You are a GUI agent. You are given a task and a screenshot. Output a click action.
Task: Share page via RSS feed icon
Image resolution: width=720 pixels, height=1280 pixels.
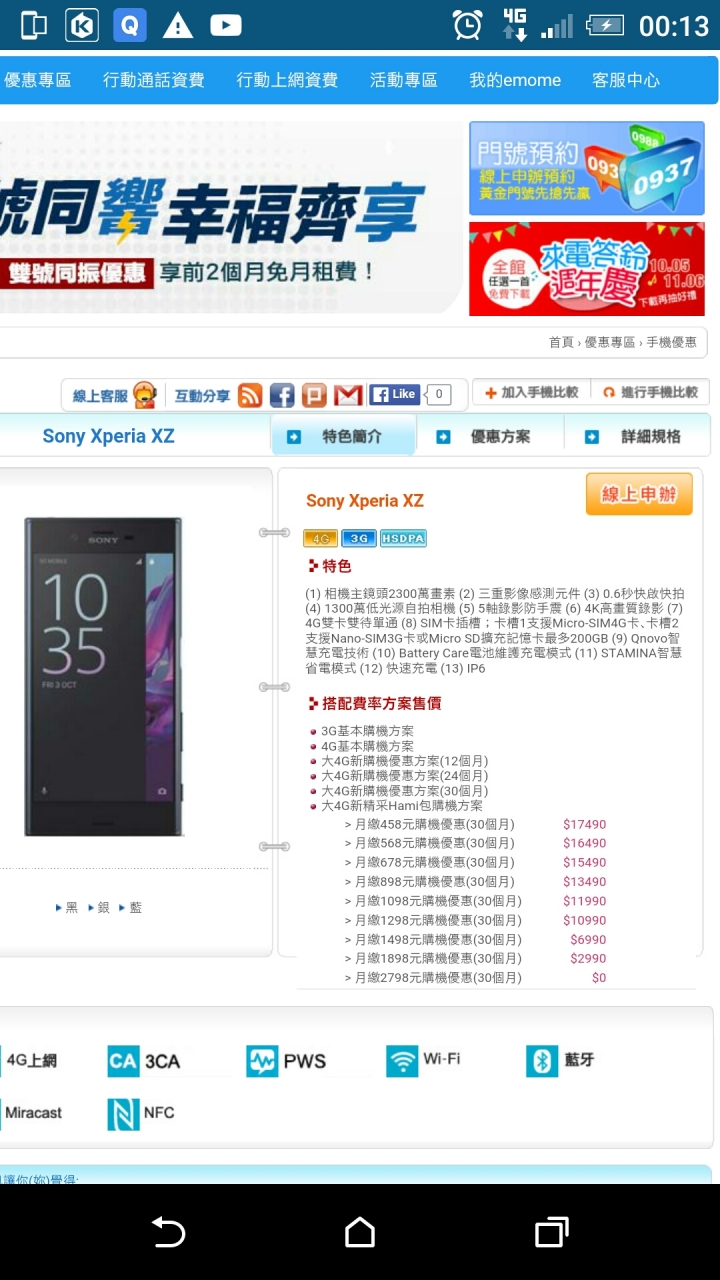250,395
